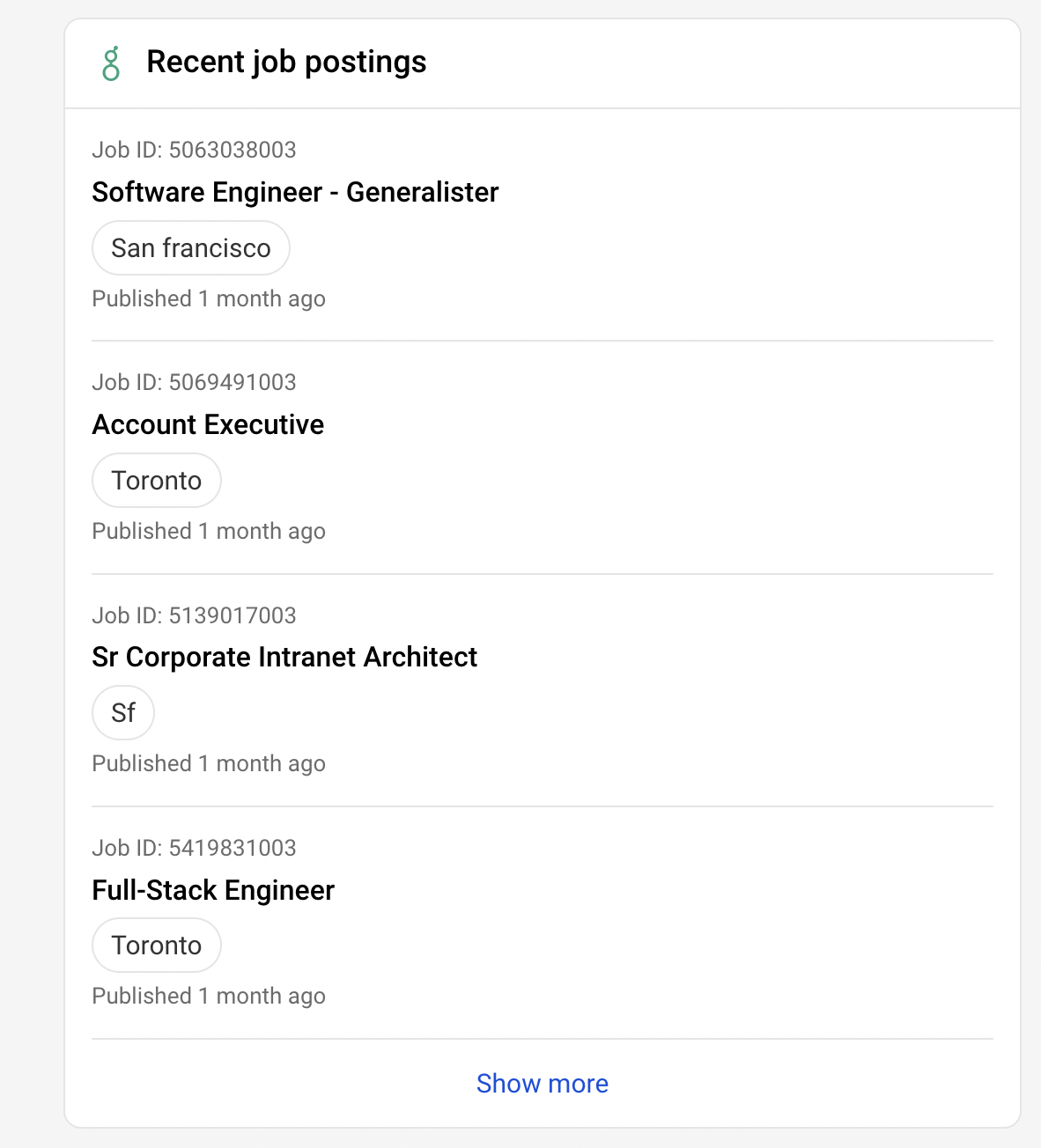The image size is (1041, 1148).
Task: Open the Full-Stack Engineer job posting
Action: [213, 890]
